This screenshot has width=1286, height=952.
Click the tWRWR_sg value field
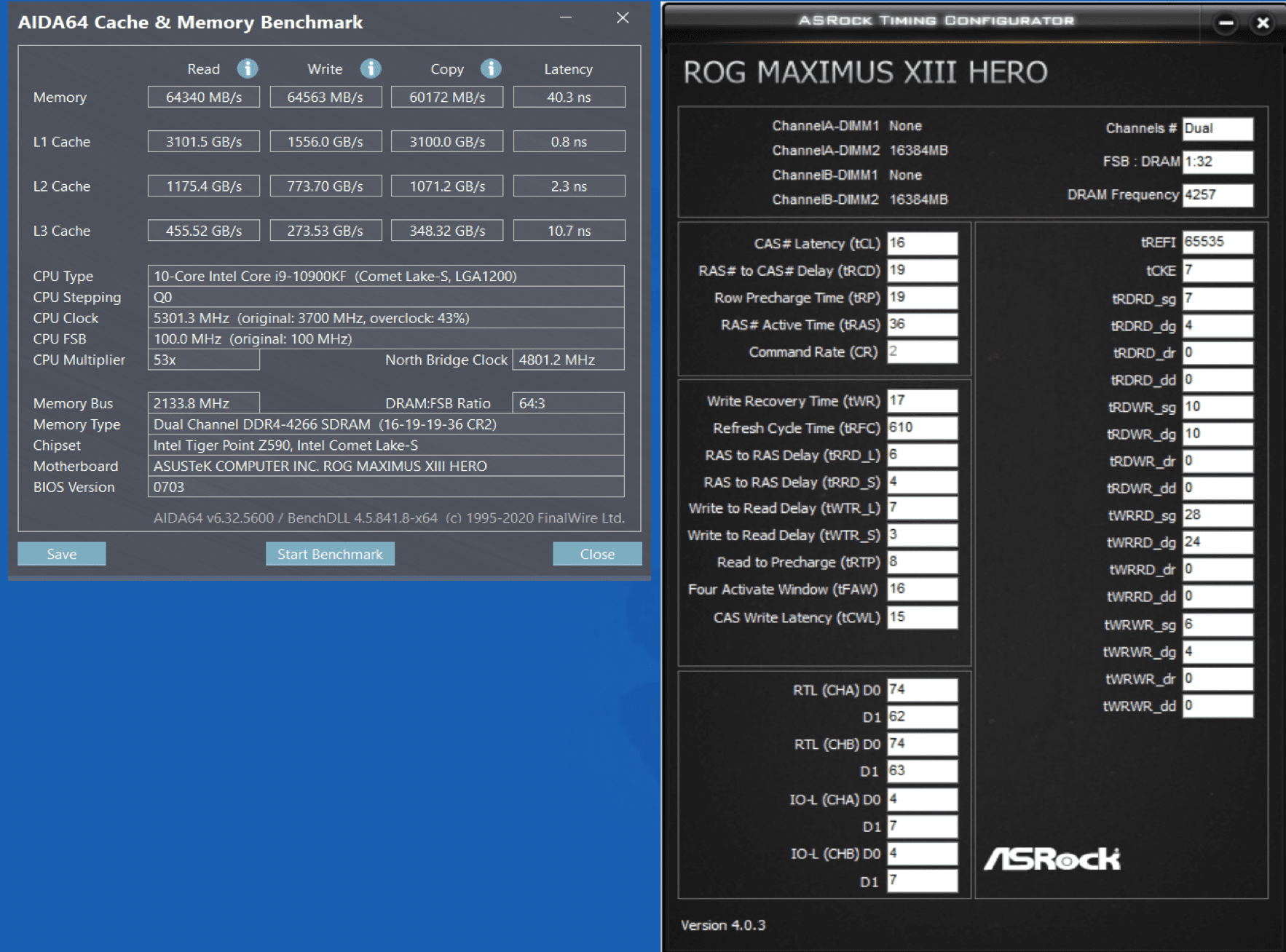pos(1218,624)
